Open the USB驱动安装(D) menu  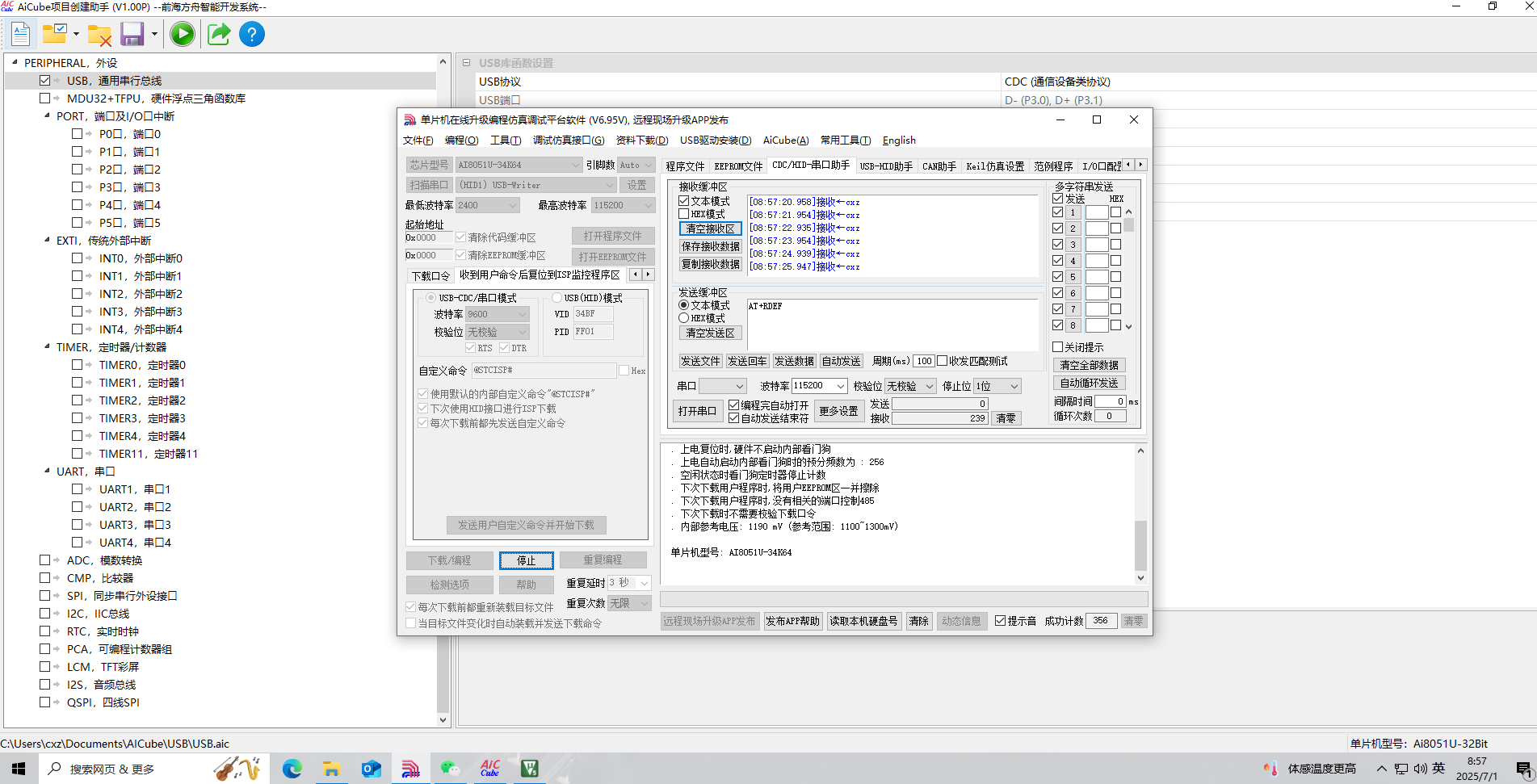716,140
